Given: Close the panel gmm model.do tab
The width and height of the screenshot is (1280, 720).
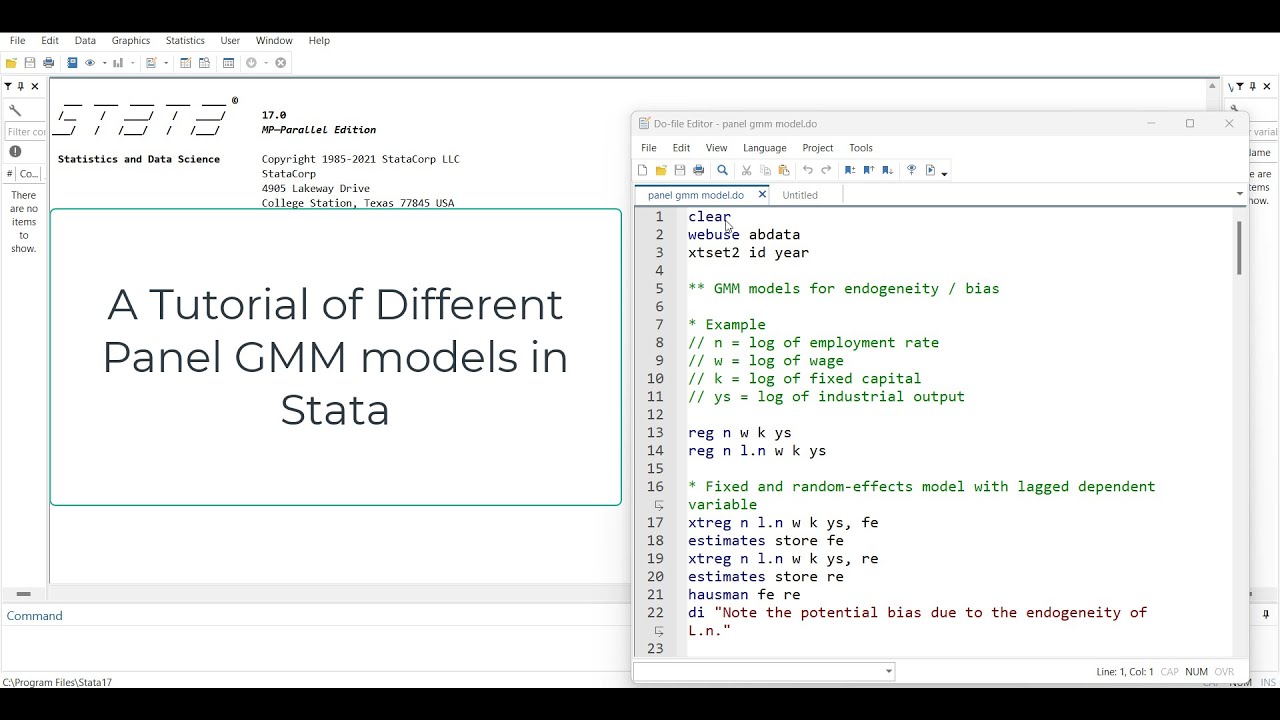Looking at the screenshot, I should [762, 195].
